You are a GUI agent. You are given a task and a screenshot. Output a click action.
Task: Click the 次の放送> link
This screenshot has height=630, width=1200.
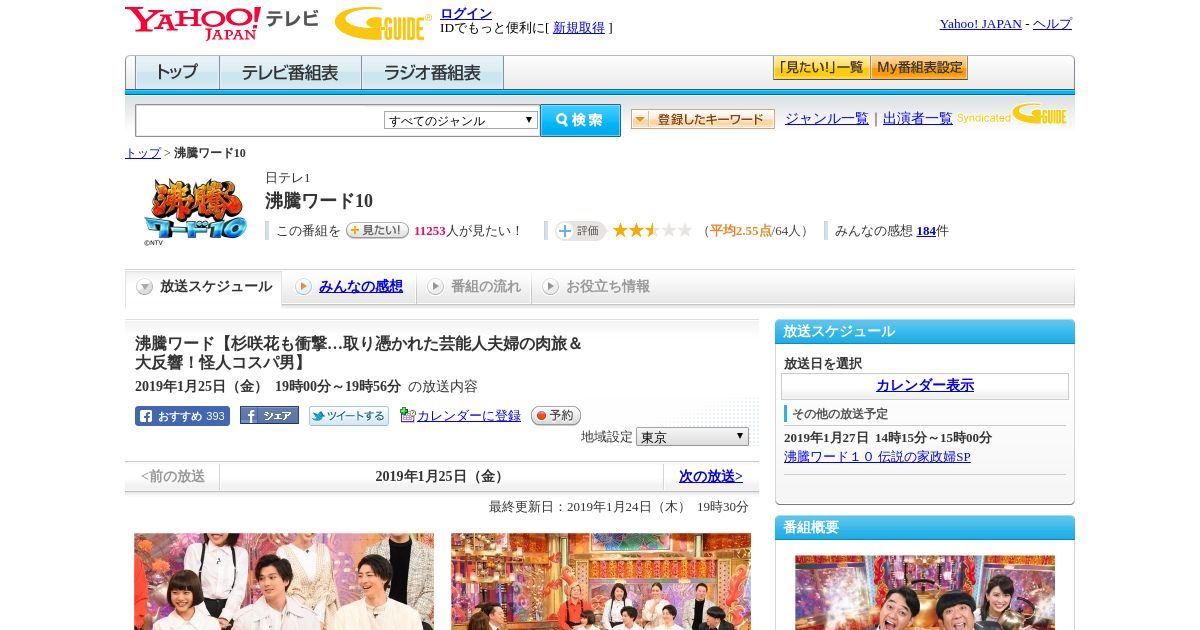(x=711, y=477)
